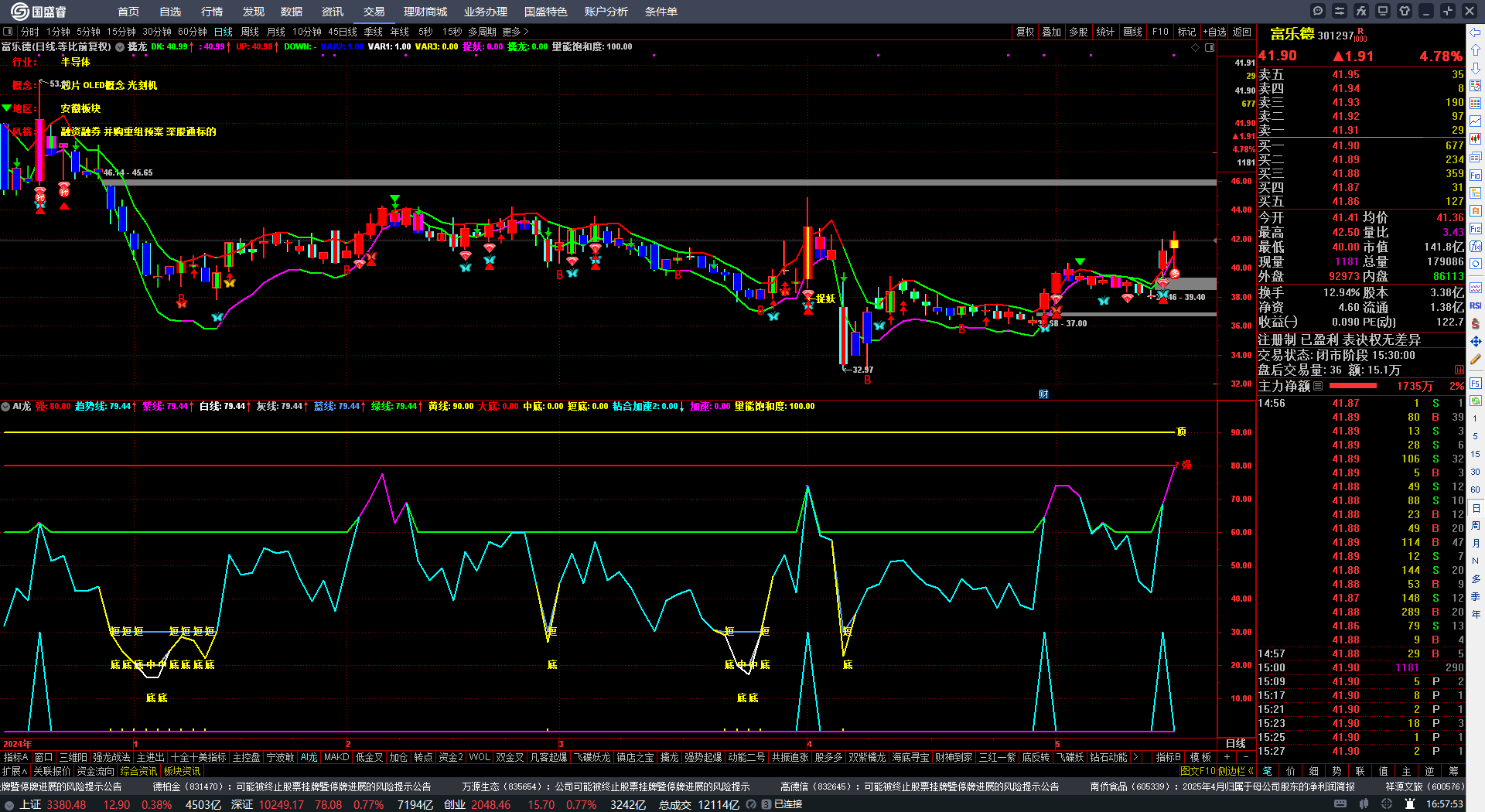Click the RSI indicator icon in right sidebar
This screenshot has height=812, width=1485.
[1476, 305]
